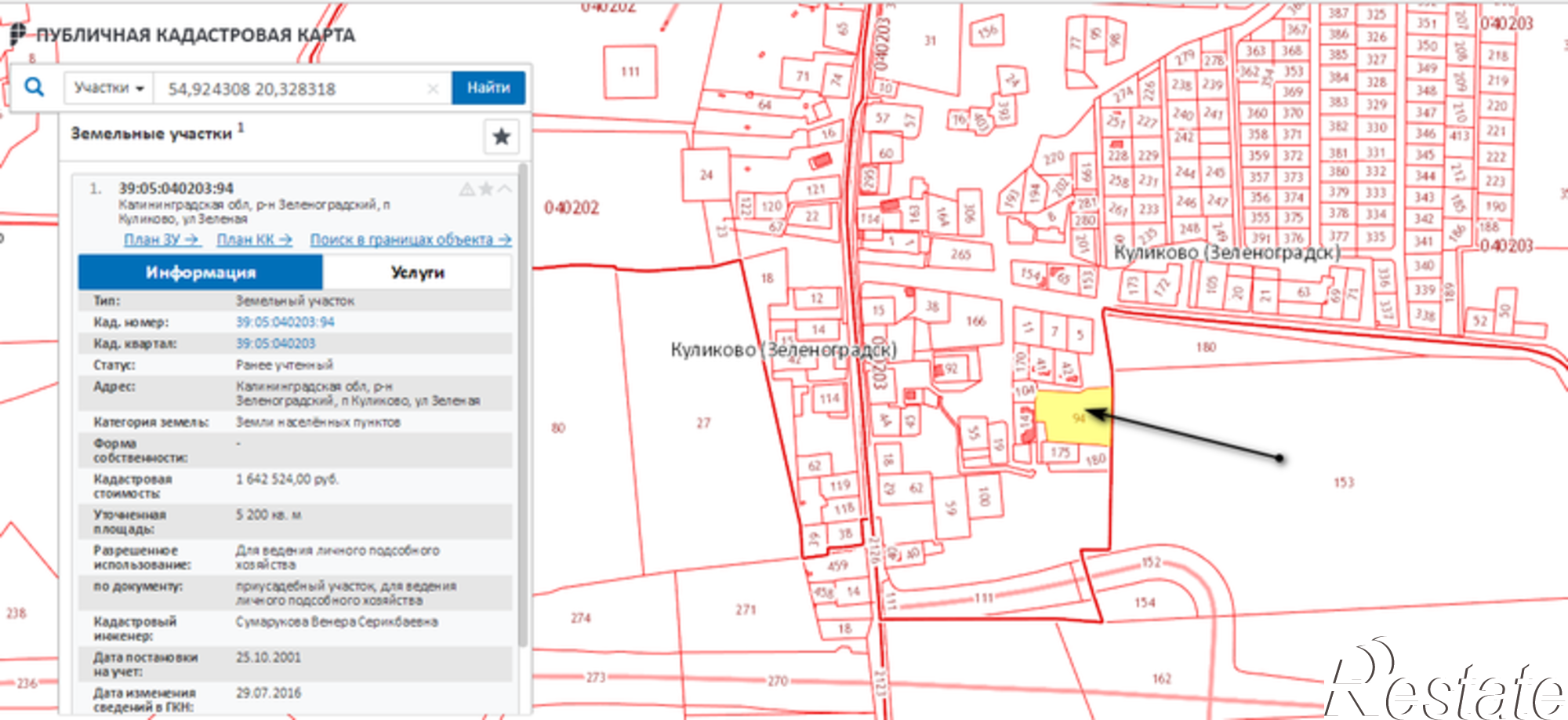Open cadastral number link 39:05:040203:94
This screenshot has width=1568, height=720.
[285, 322]
